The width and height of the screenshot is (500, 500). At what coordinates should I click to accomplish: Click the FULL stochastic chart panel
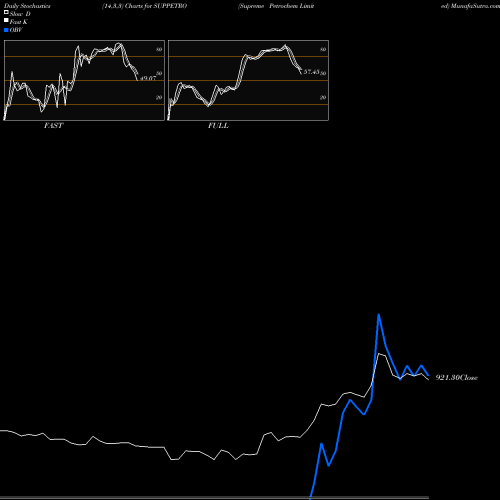pos(248,80)
